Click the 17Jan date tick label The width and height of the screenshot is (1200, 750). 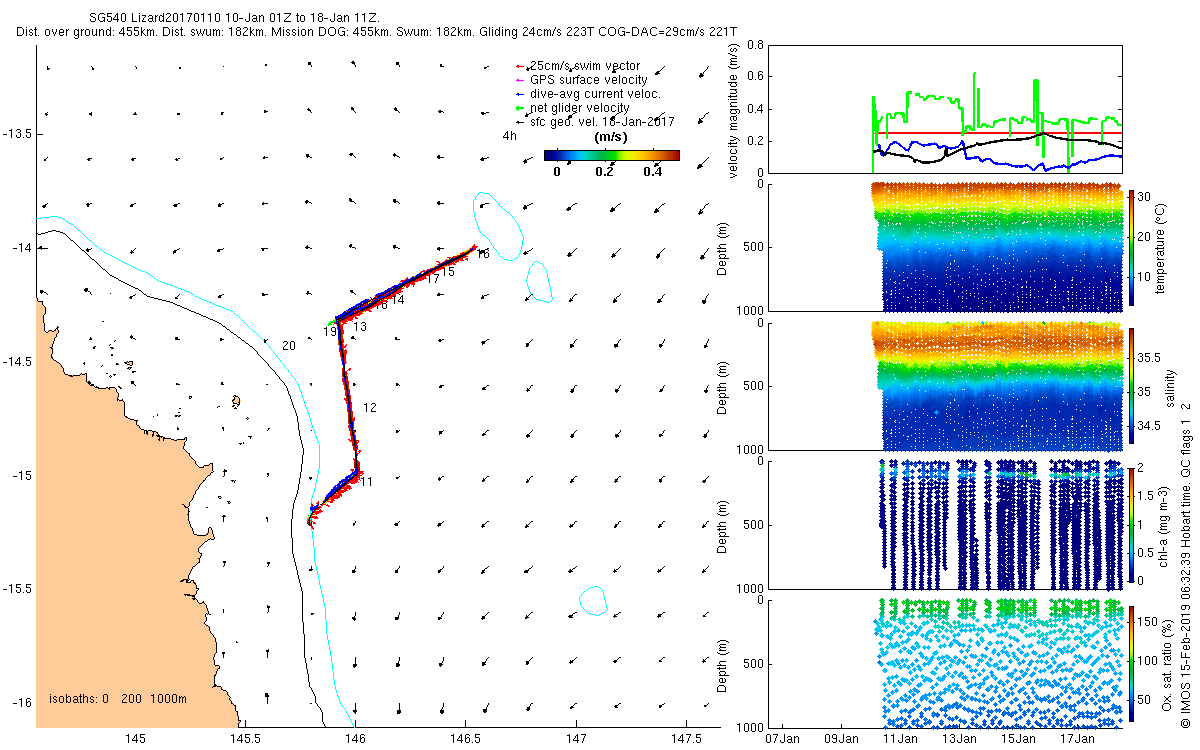point(1077,739)
